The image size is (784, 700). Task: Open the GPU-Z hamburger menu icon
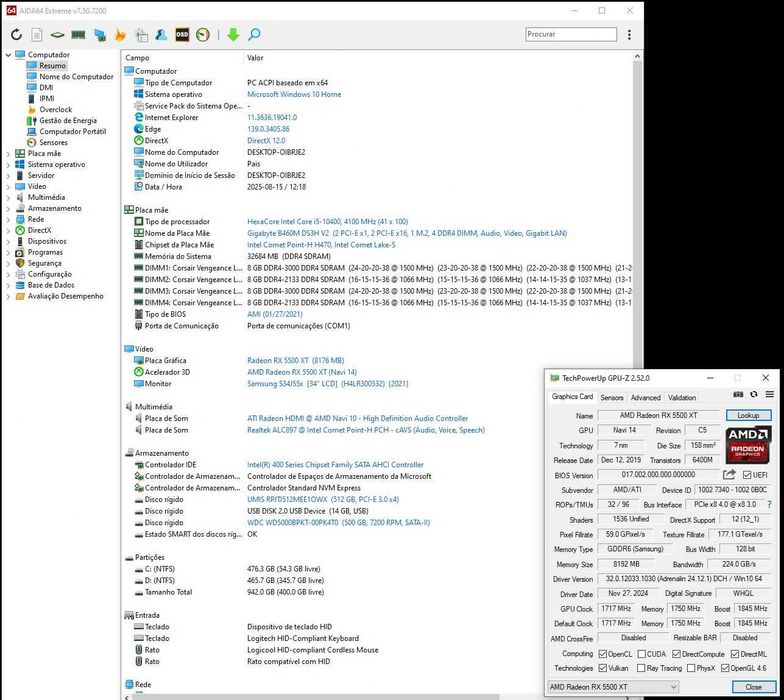pyautogui.click(x=770, y=394)
